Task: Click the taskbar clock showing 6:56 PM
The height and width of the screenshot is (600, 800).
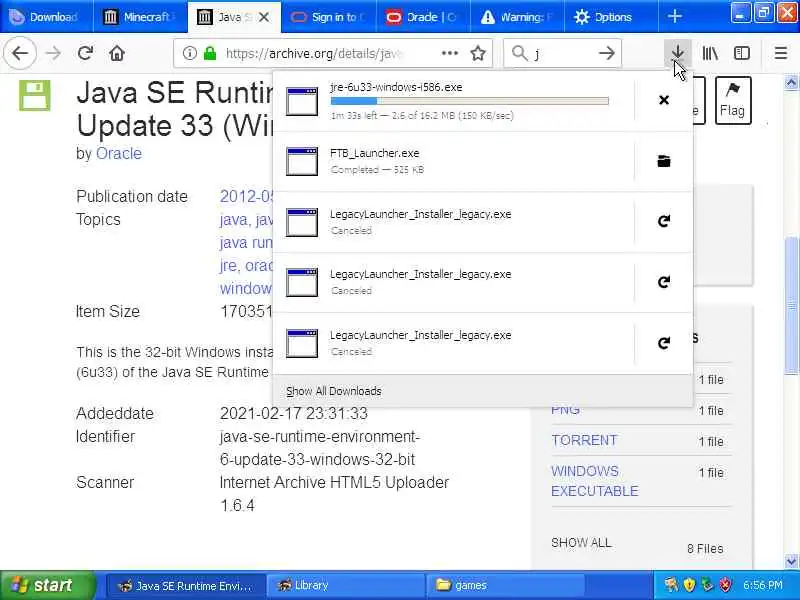Action: (x=763, y=585)
